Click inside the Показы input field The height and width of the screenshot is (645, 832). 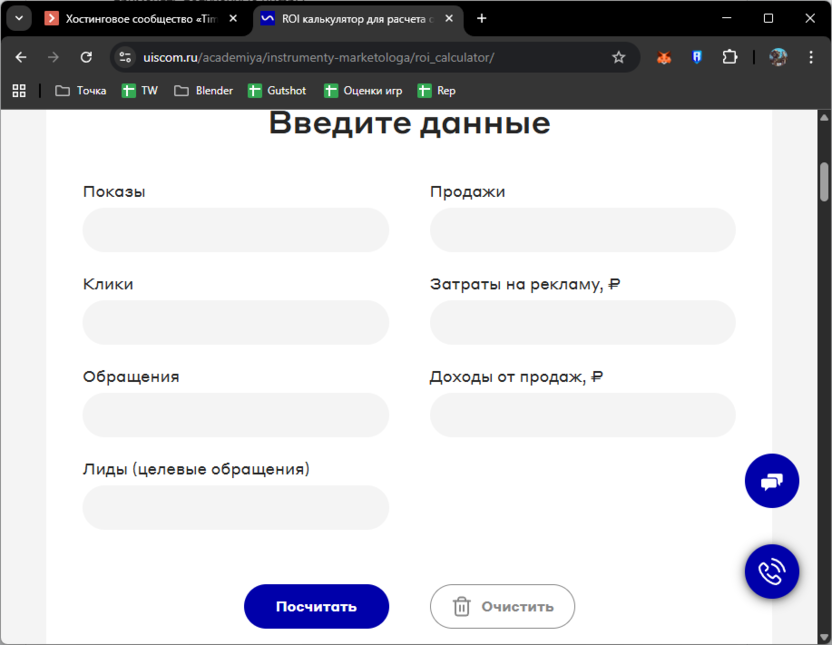[235, 230]
